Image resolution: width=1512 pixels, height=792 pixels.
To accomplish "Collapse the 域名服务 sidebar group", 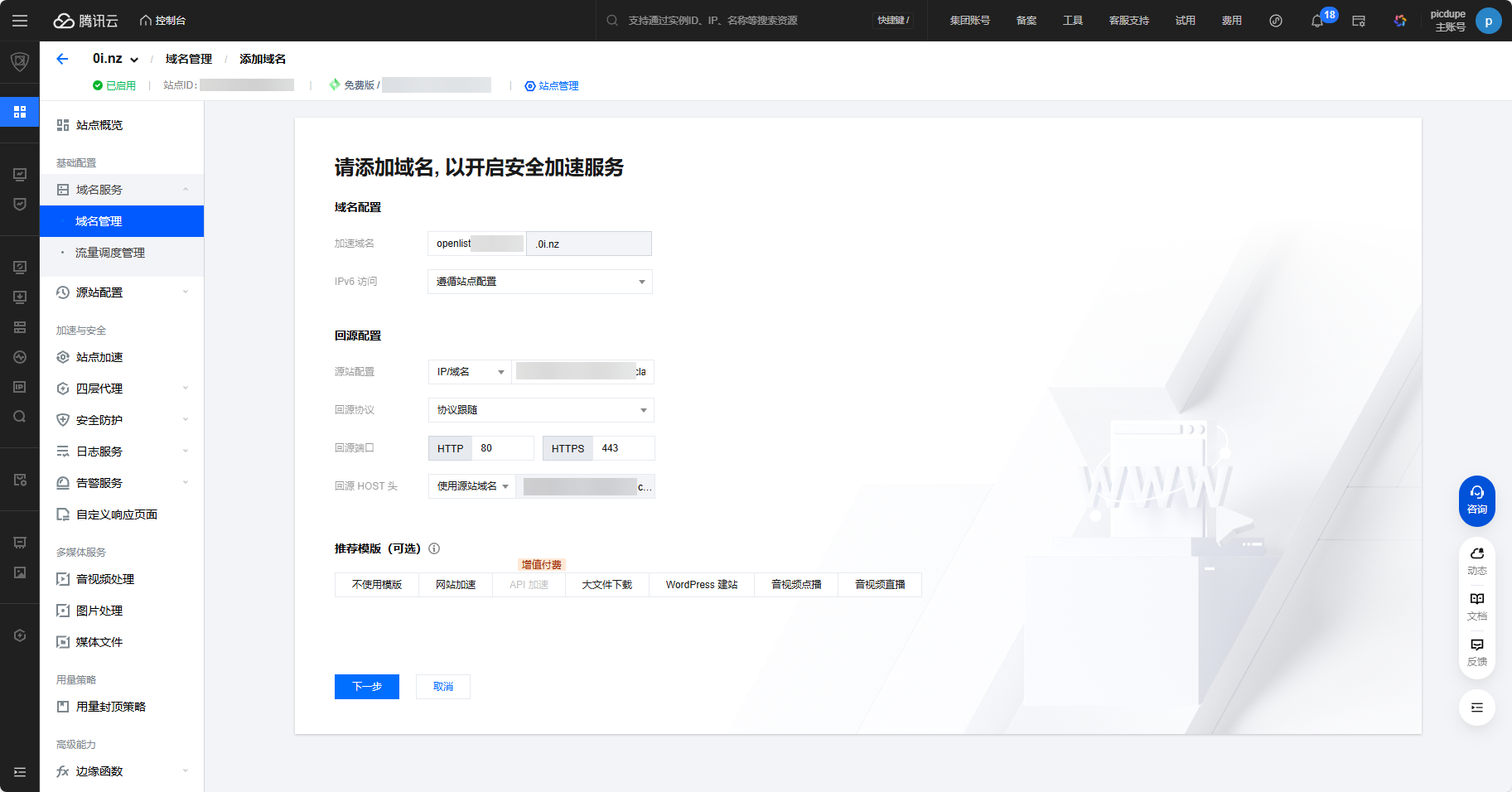I will tap(122, 190).
